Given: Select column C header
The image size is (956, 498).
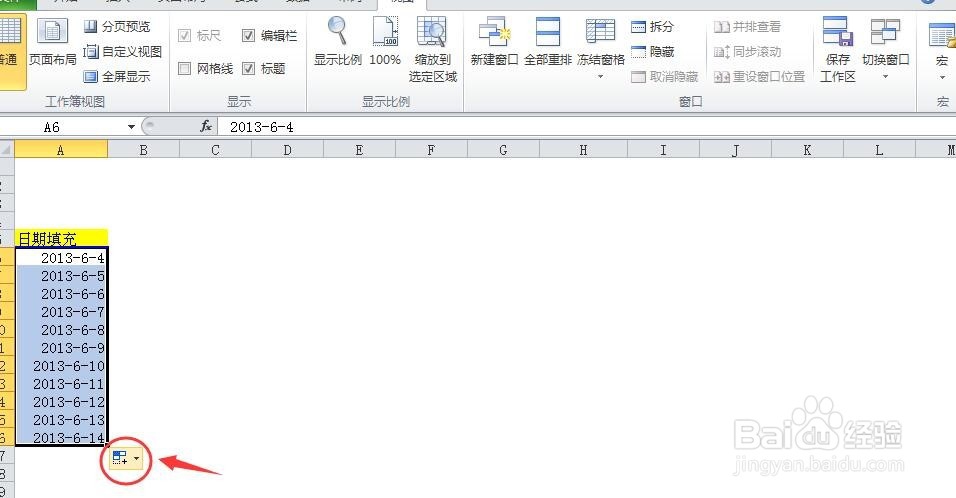Looking at the screenshot, I should [215, 149].
